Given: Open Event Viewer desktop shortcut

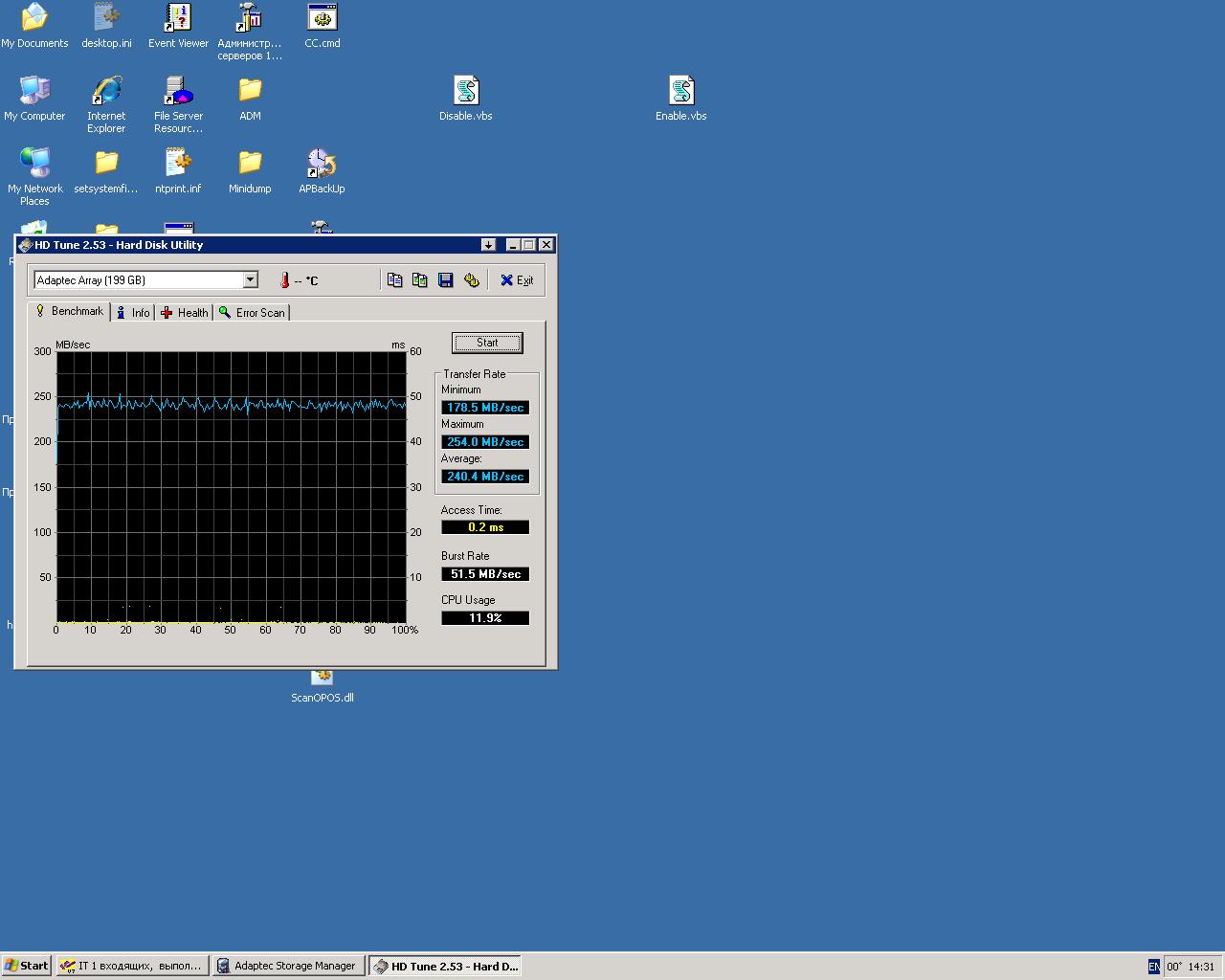Looking at the screenshot, I should pyautogui.click(x=178, y=19).
